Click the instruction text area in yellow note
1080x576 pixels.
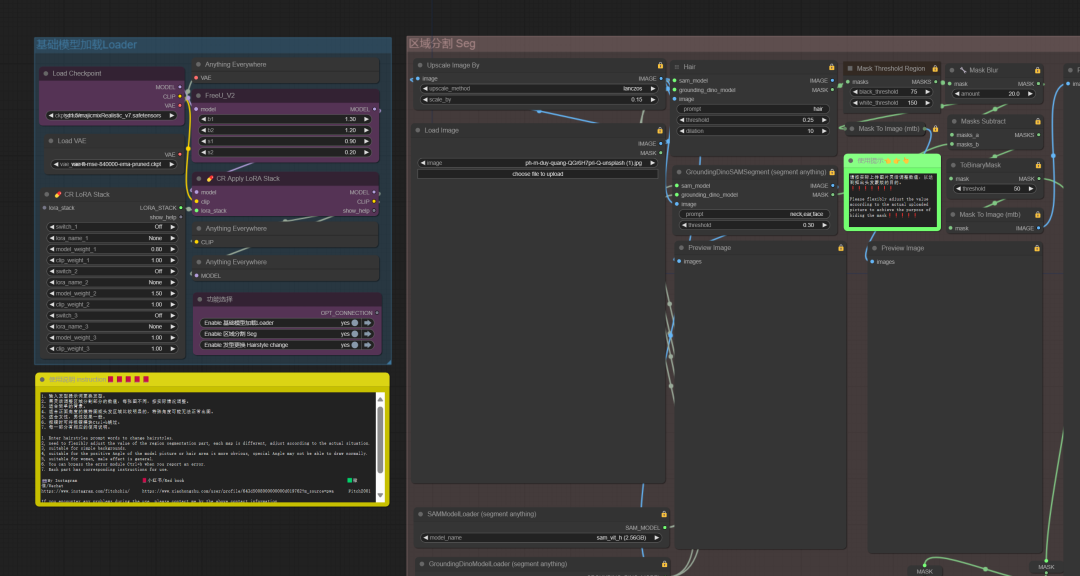209,446
